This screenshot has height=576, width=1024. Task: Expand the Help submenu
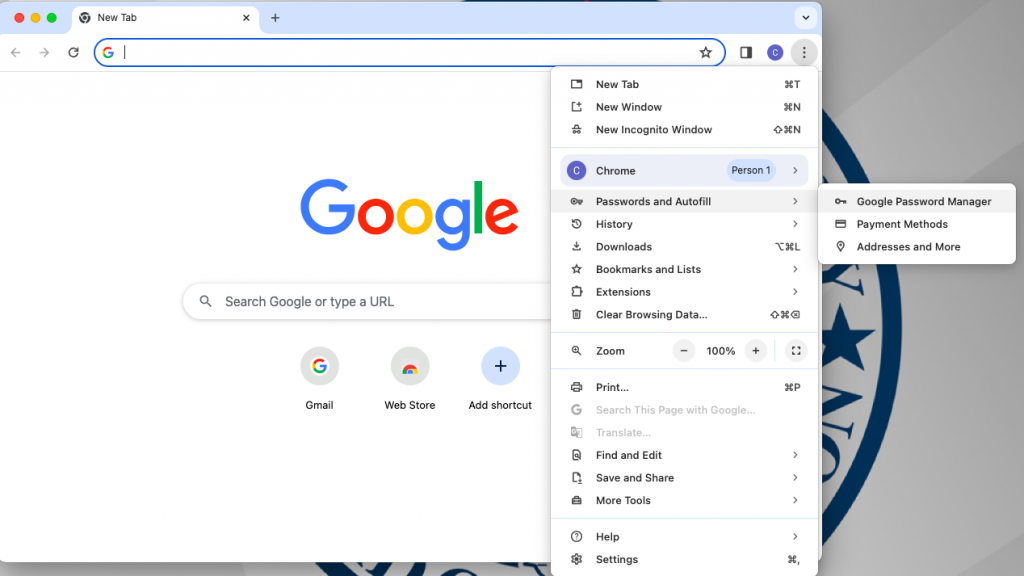684,537
